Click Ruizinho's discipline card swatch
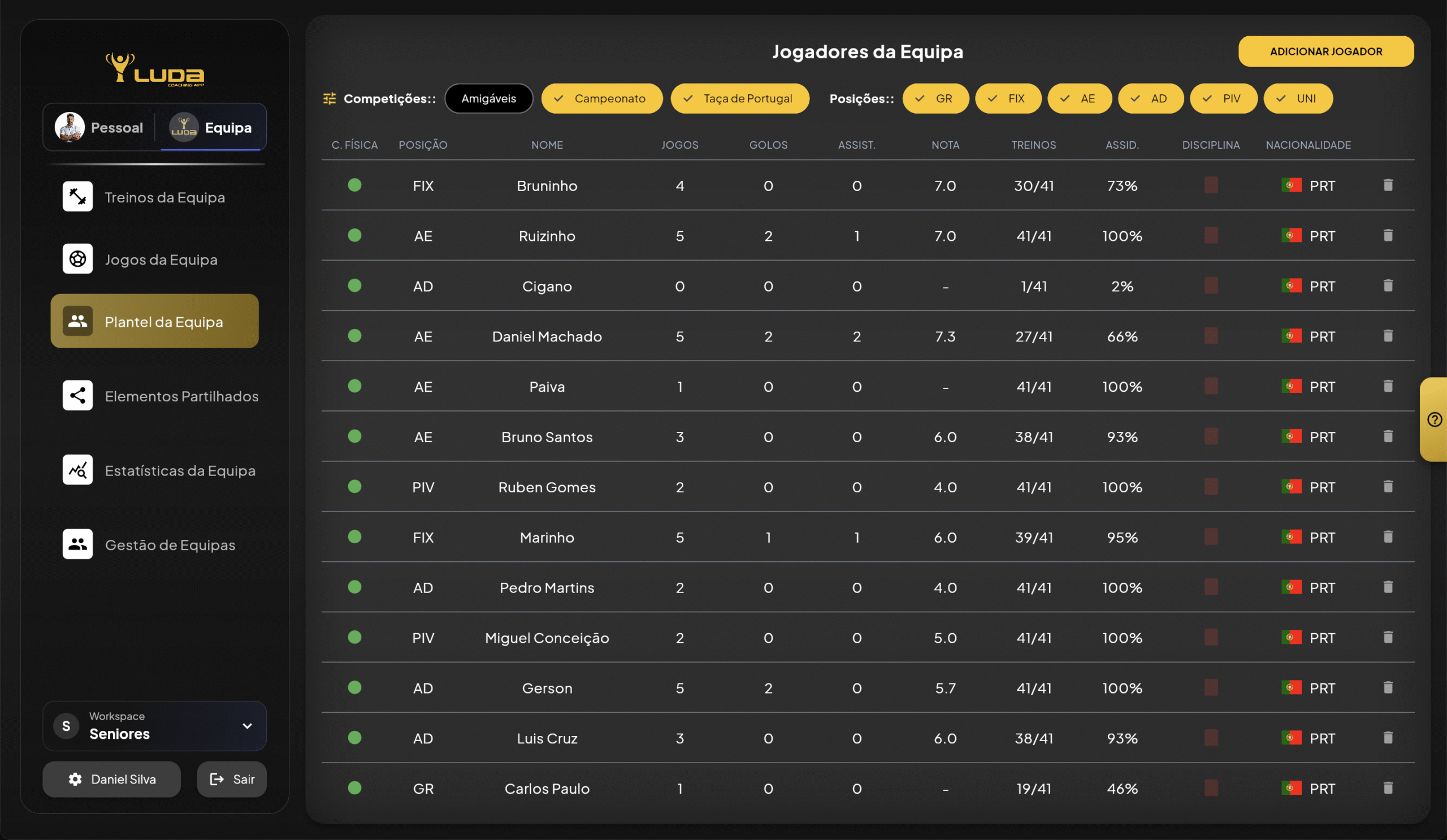This screenshot has width=1447, height=840. pos(1211,235)
